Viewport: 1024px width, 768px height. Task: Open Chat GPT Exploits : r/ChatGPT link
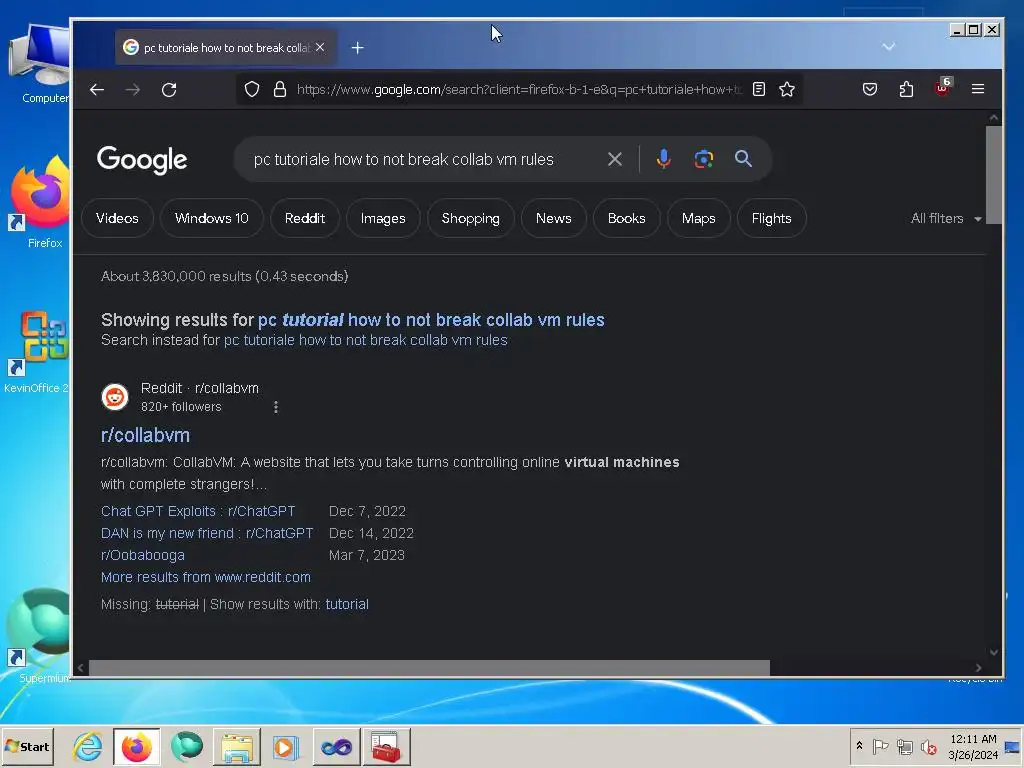(x=198, y=511)
